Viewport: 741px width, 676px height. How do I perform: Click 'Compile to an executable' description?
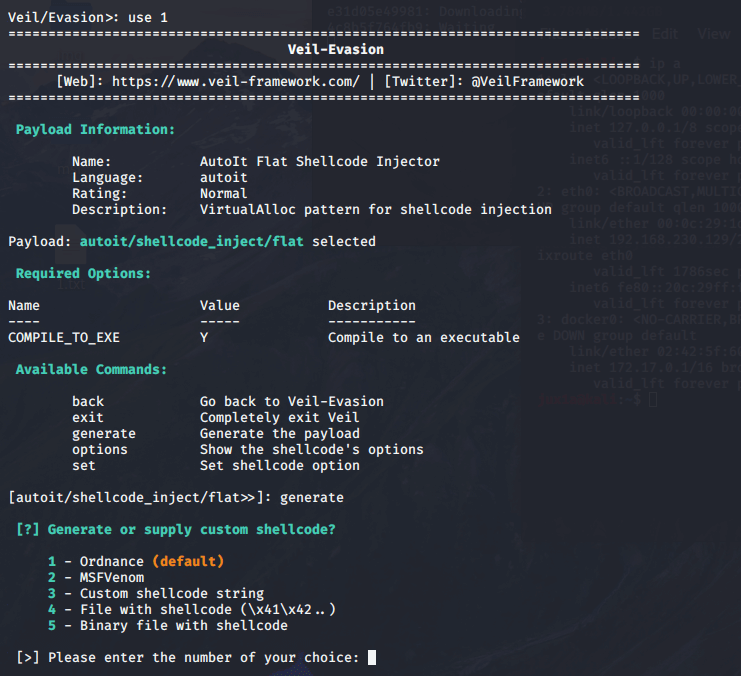click(423, 338)
